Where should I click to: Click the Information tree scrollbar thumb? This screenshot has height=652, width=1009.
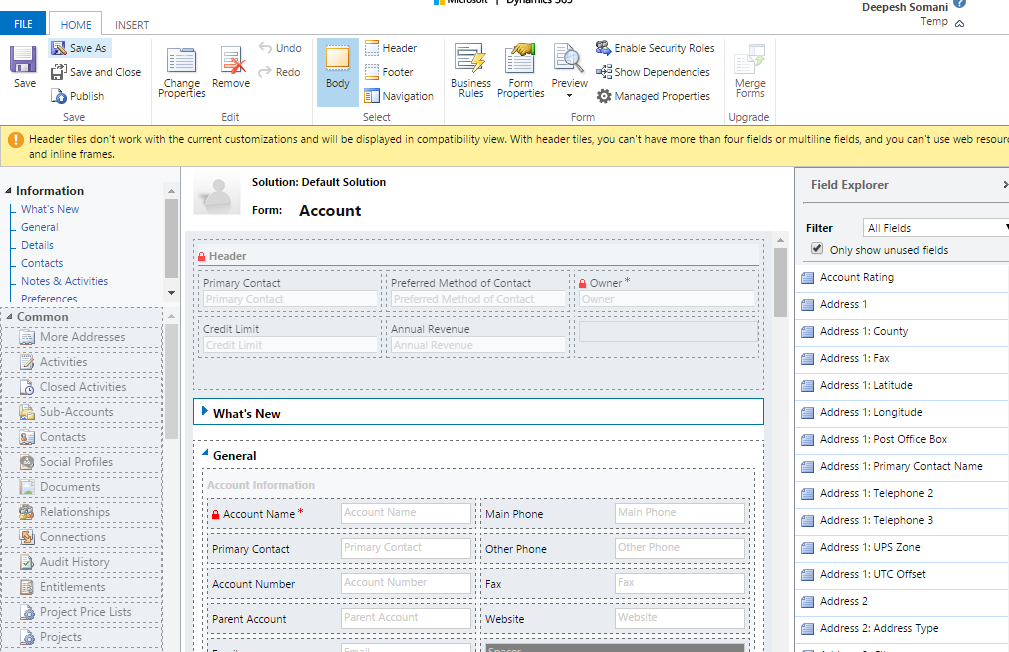point(171,238)
